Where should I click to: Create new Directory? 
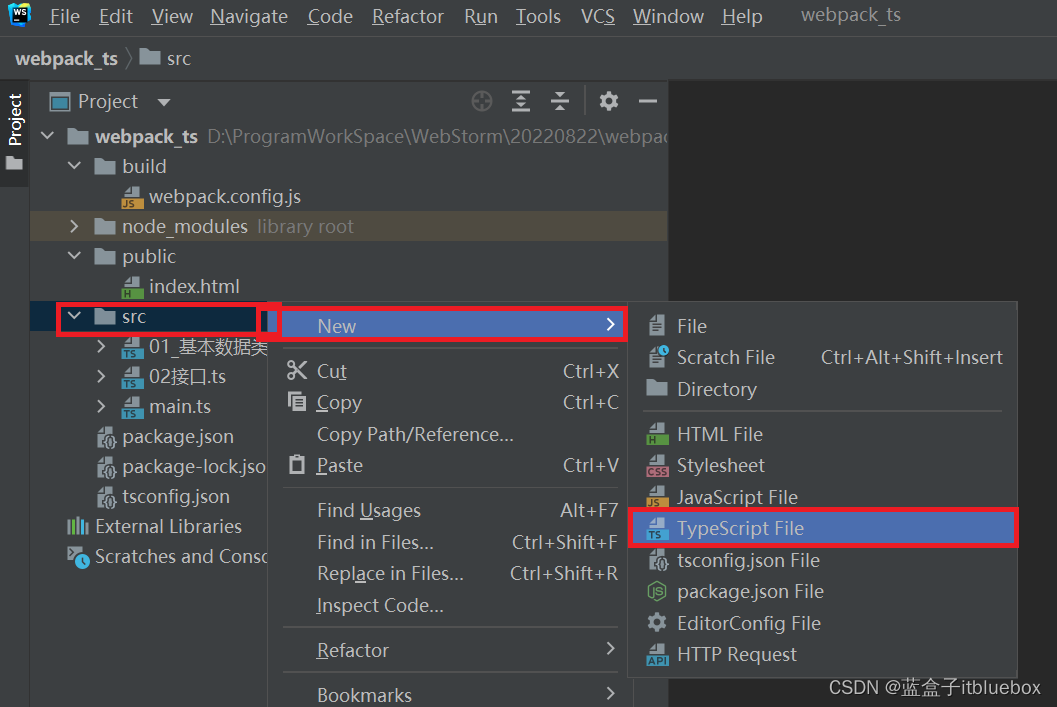pos(822,390)
